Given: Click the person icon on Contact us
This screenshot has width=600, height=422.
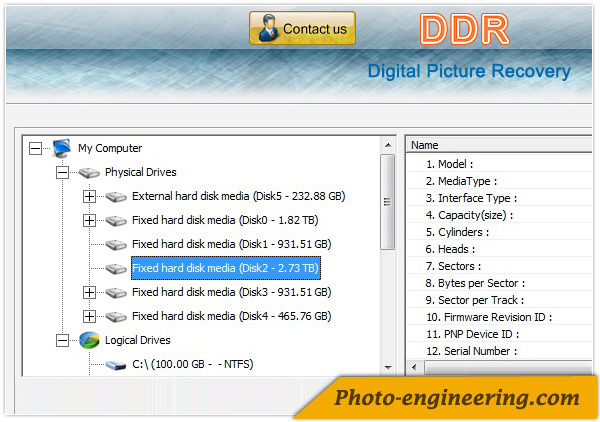Looking at the screenshot, I should pyautogui.click(x=267, y=28).
